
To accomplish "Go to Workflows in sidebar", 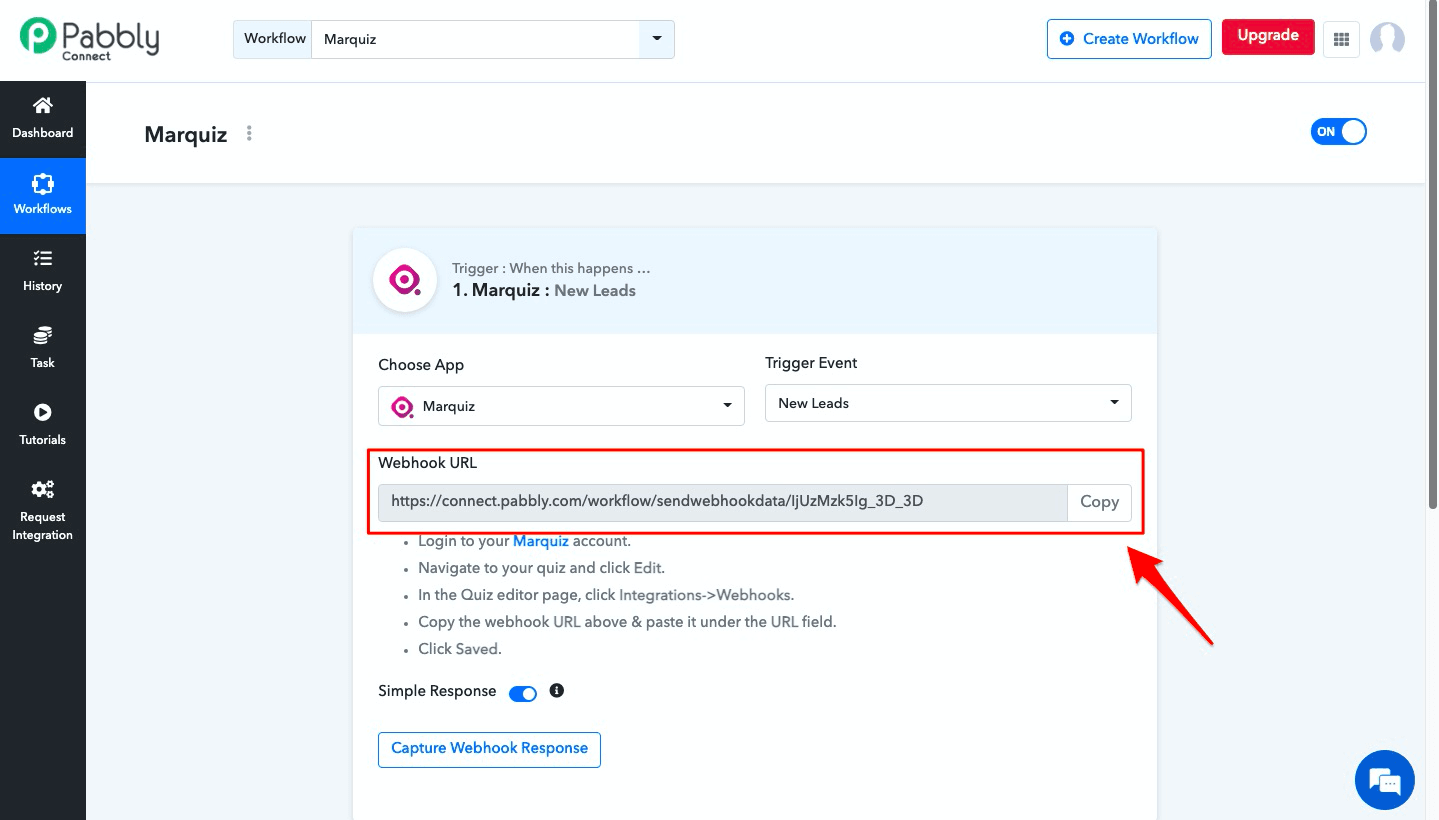I will (x=43, y=195).
